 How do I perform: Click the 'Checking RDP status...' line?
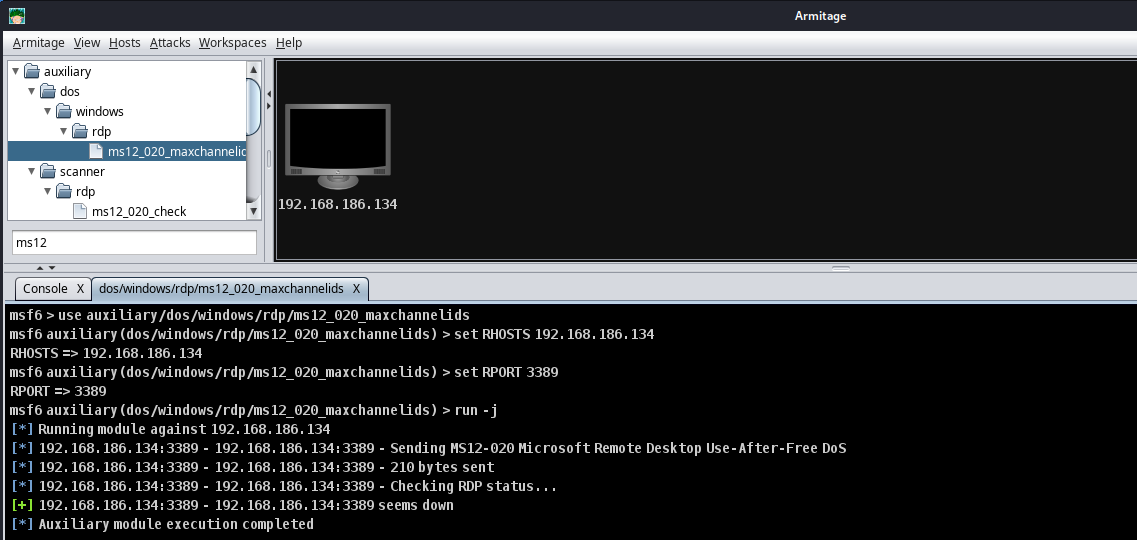point(284,486)
